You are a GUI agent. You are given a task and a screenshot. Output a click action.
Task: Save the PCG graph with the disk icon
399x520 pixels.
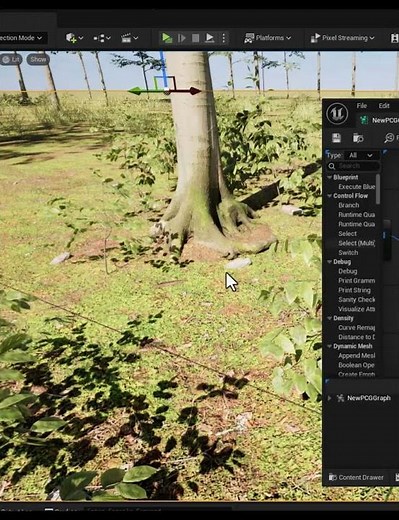pos(336,138)
